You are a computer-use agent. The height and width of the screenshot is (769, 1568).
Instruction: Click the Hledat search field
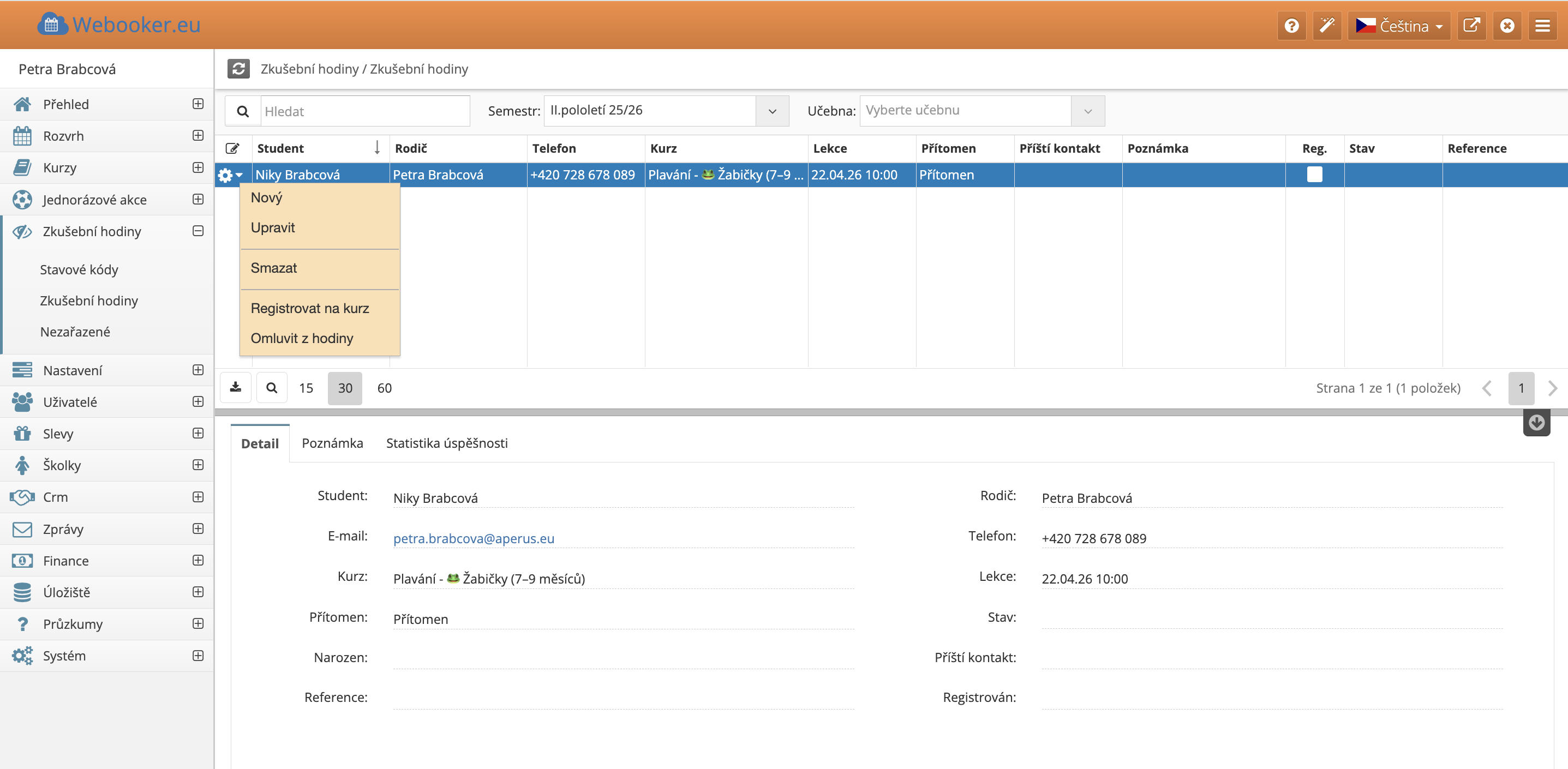[x=364, y=111]
